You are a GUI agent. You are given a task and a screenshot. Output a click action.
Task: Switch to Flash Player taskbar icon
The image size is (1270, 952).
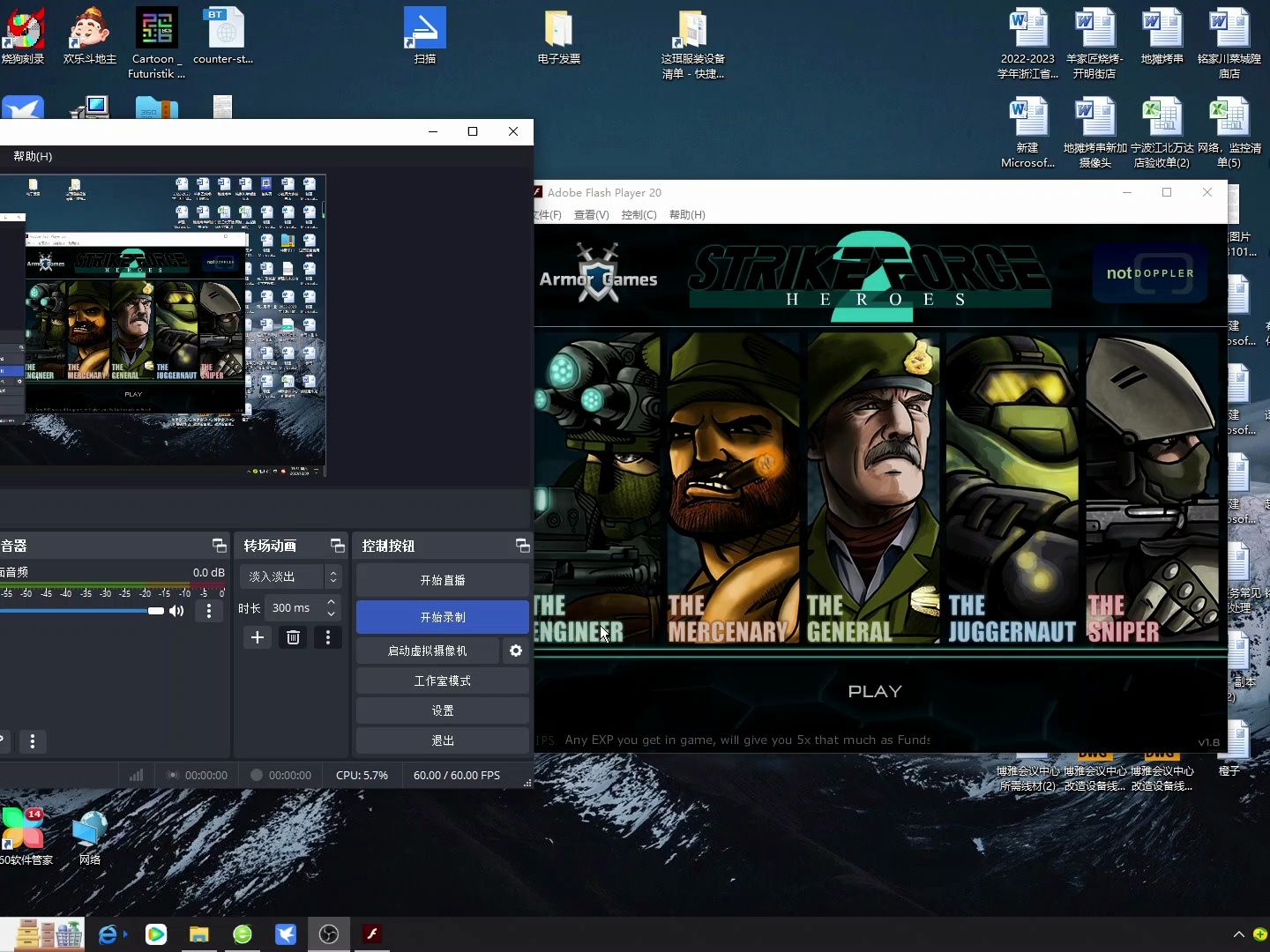pyautogui.click(x=372, y=934)
